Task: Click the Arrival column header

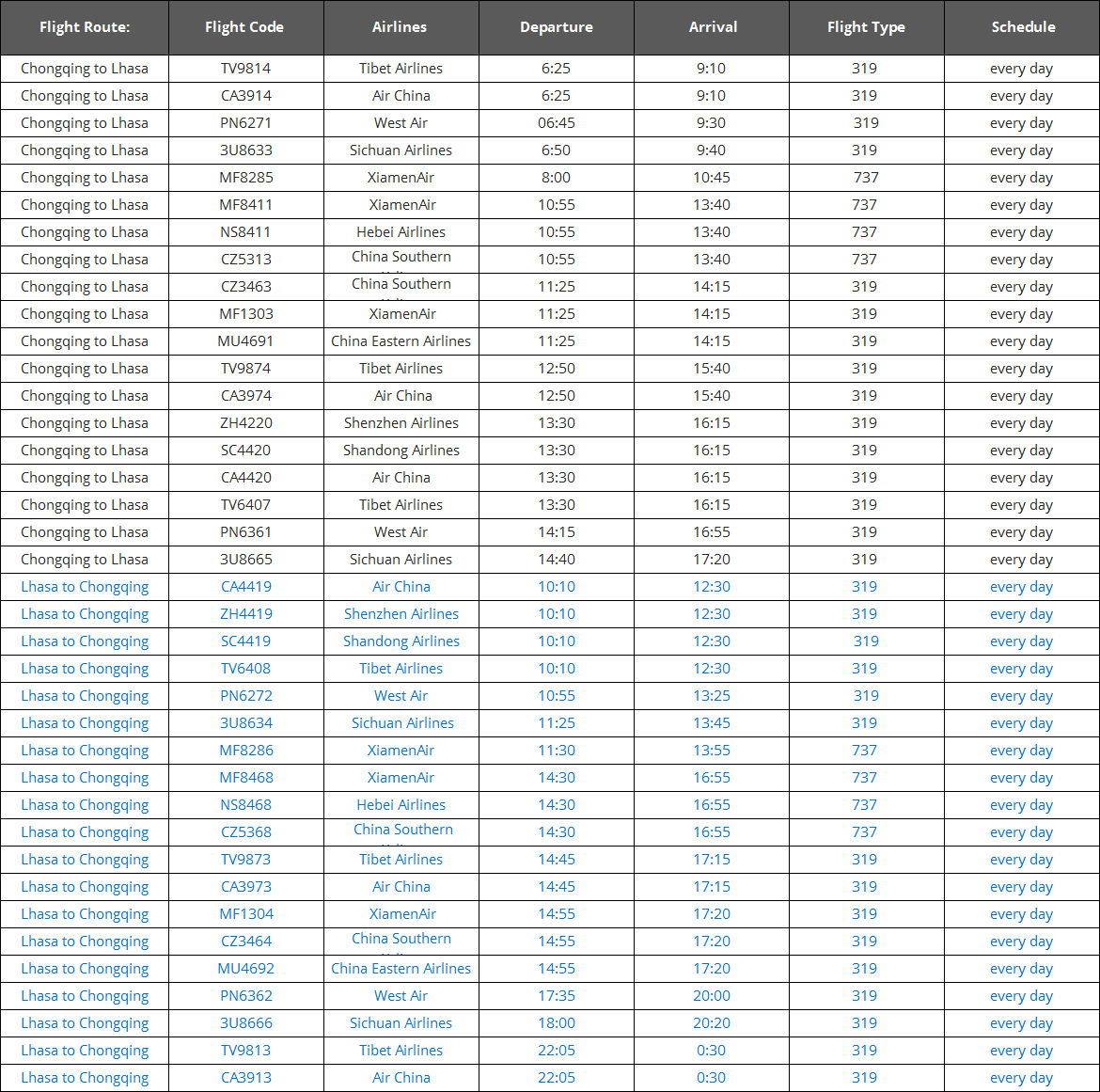Action: (713, 27)
